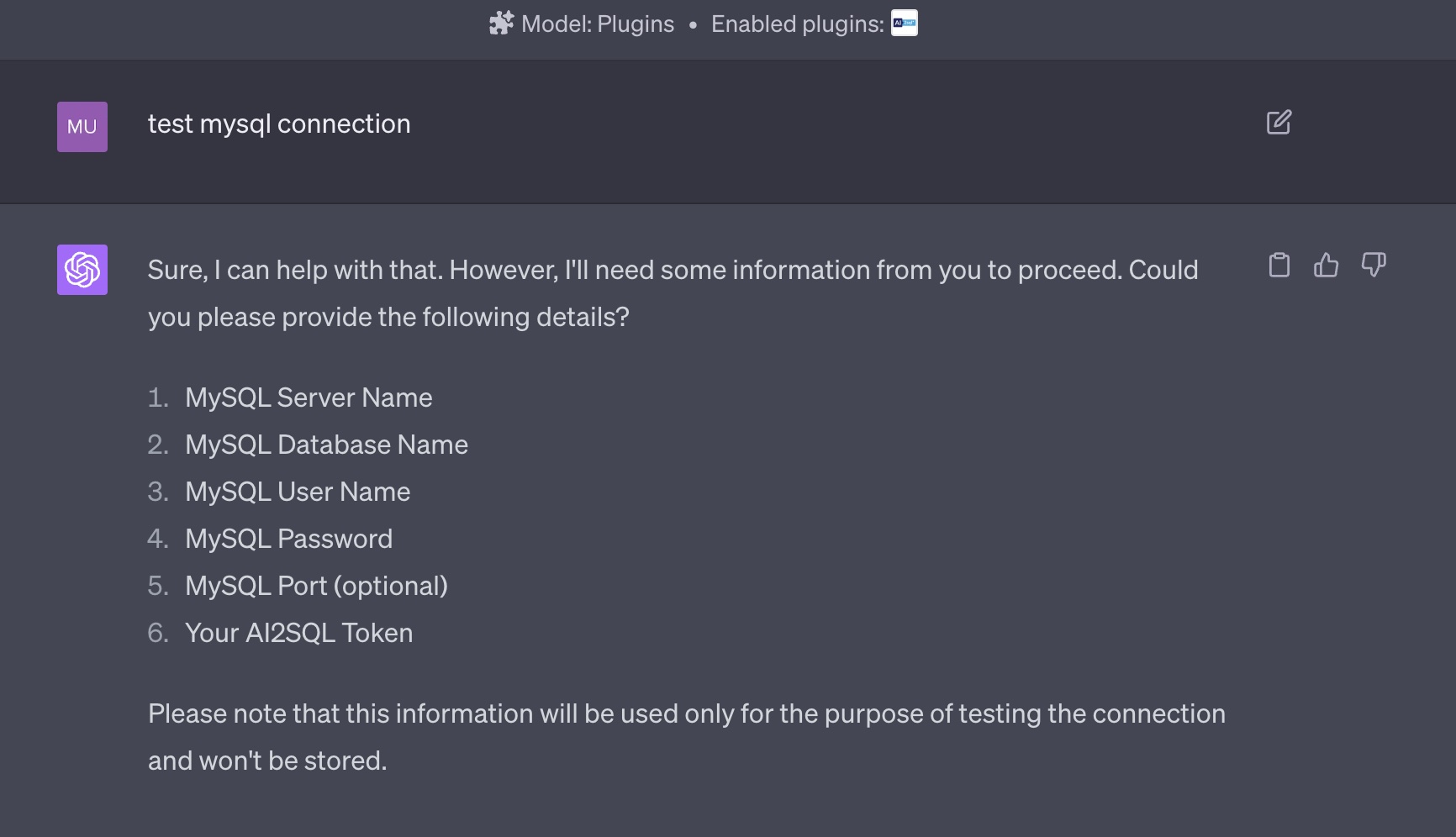
Task: Click the "Sure, I can help" opening sentence
Action: (x=294, y=270)
